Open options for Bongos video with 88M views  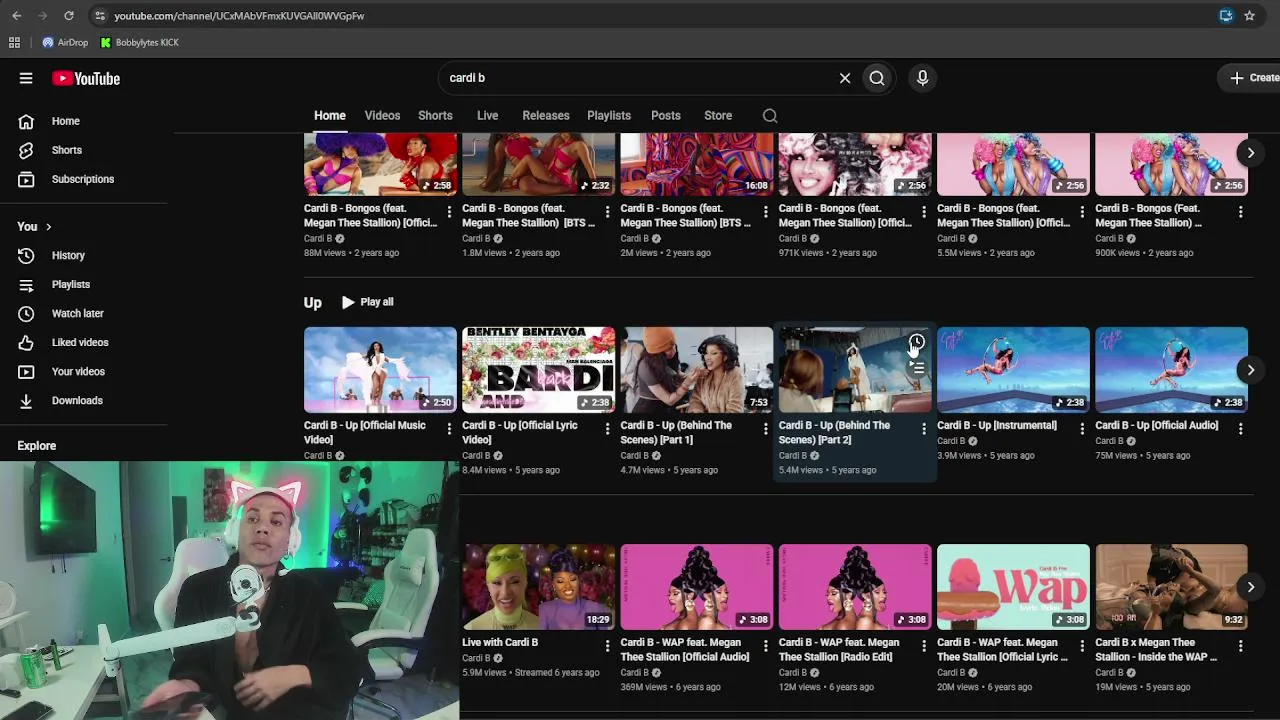point(449,212)
